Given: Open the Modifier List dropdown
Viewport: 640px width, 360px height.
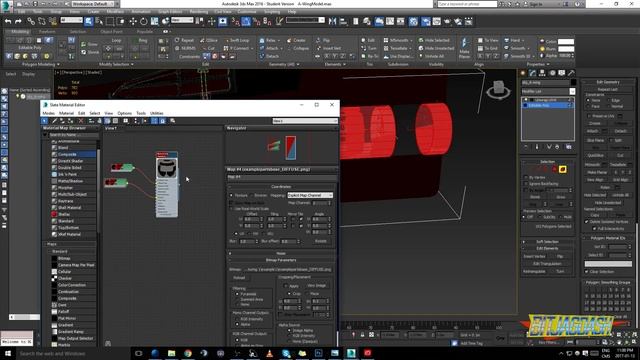Looking at the screenshot, I should [x=548, y=91].
